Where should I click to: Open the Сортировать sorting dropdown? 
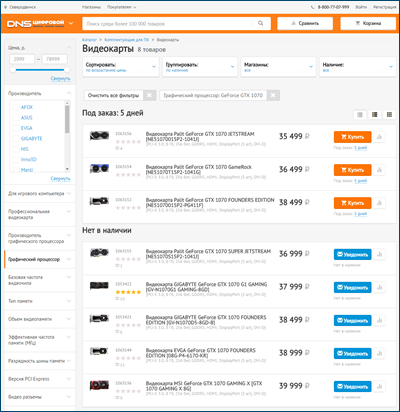click(x=121, y=67)
